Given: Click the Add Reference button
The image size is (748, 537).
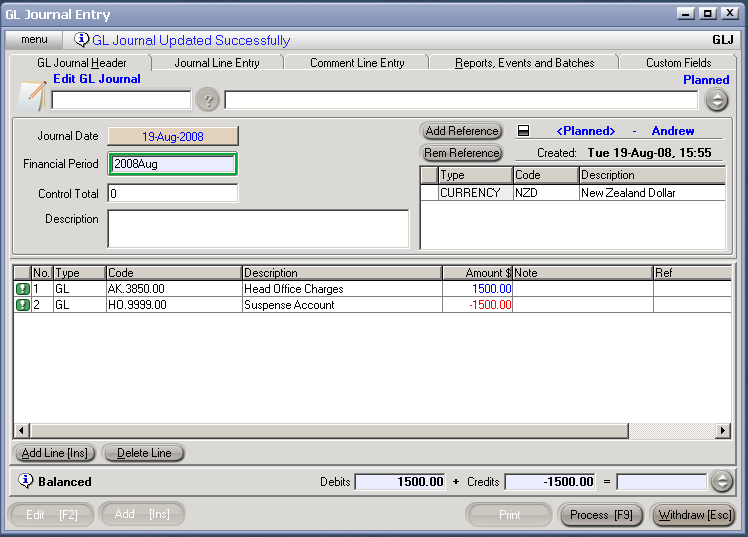Looking at the screenshot, I should tap(461, 131).
